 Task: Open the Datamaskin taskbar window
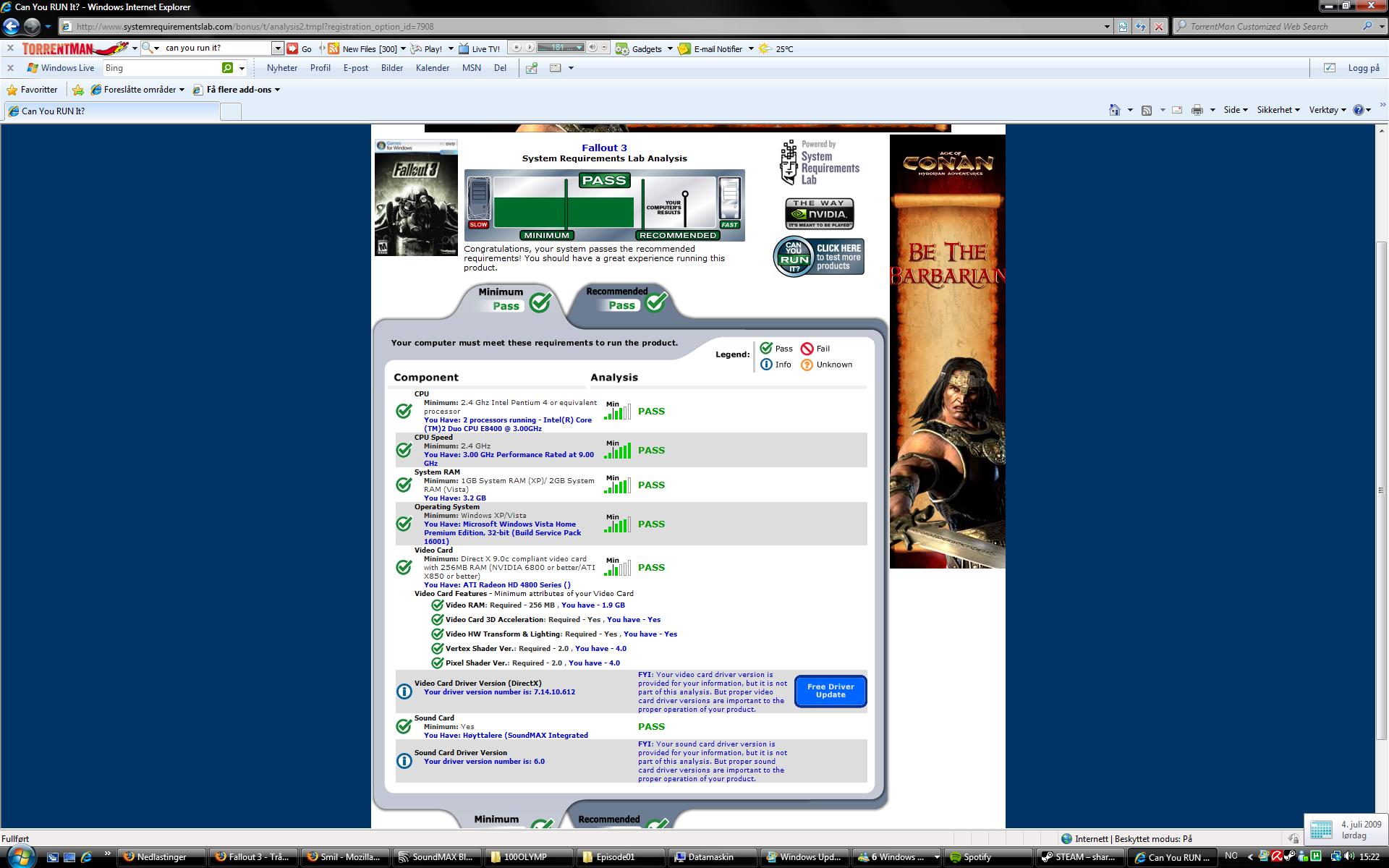pos(713,857)
